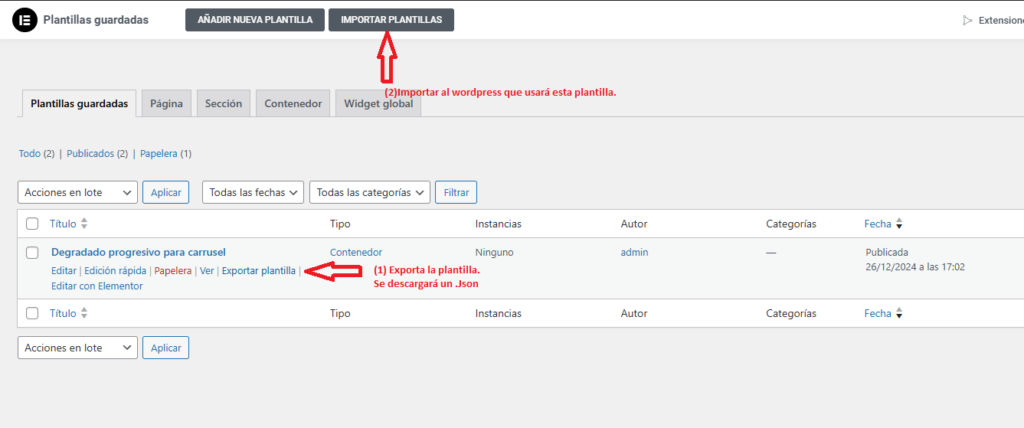1024x428 pixels.
Task: Click the Título sort arrows in footer row
Action: (84, 313)
